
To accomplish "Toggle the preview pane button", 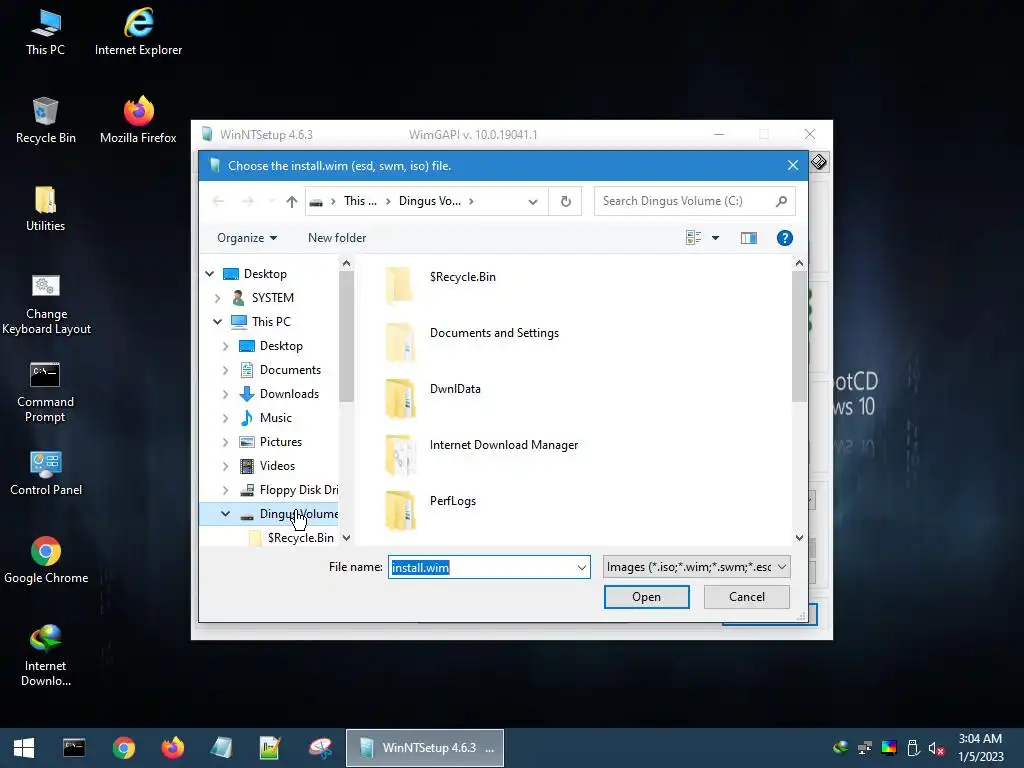I will 748,238.
